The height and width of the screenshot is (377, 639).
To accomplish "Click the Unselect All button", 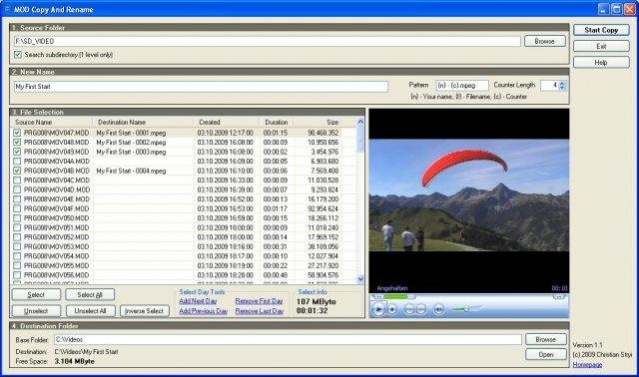I will coord(90,311).
